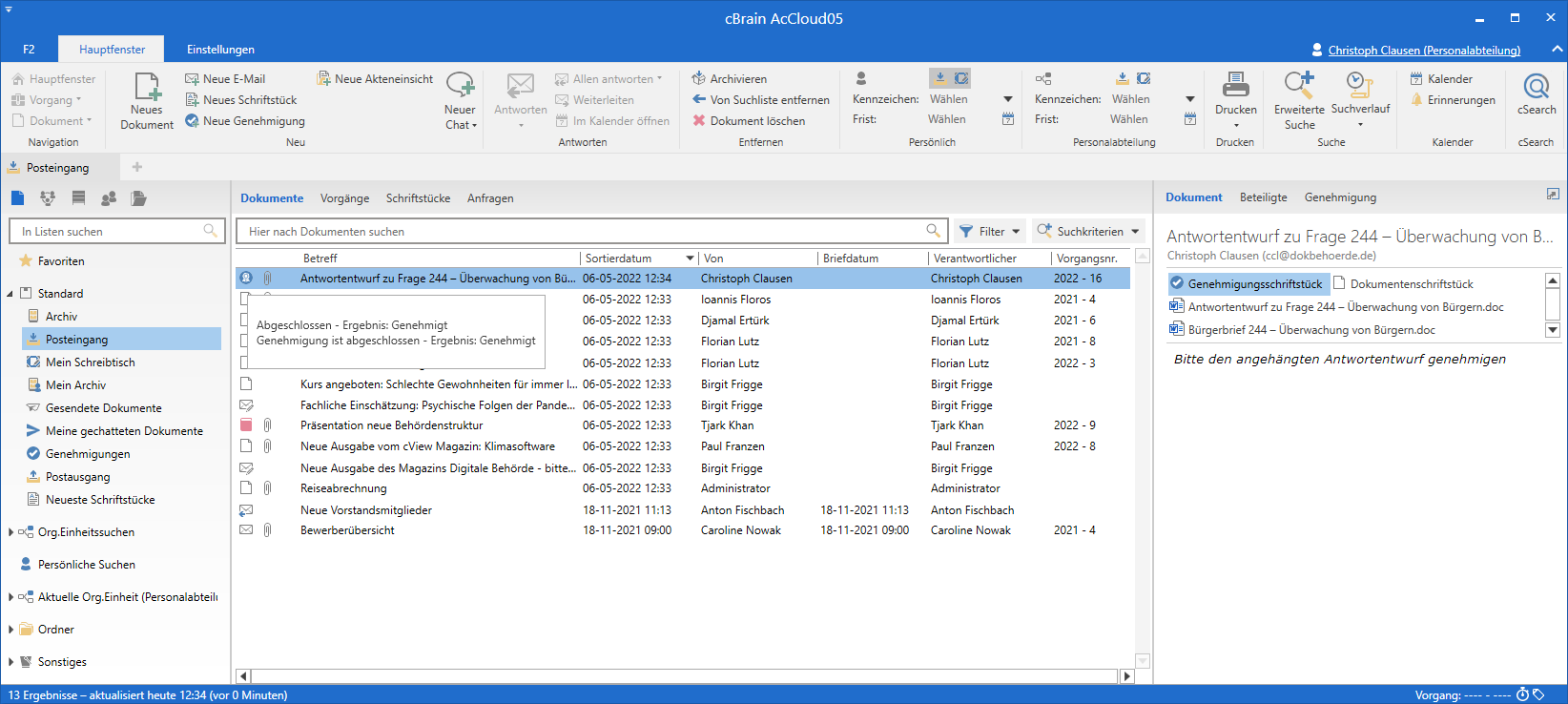The width and height of the screenshot is (1568, 704).
Task: Switch to the Schriftstücke tab
Action: coord(418,198)
